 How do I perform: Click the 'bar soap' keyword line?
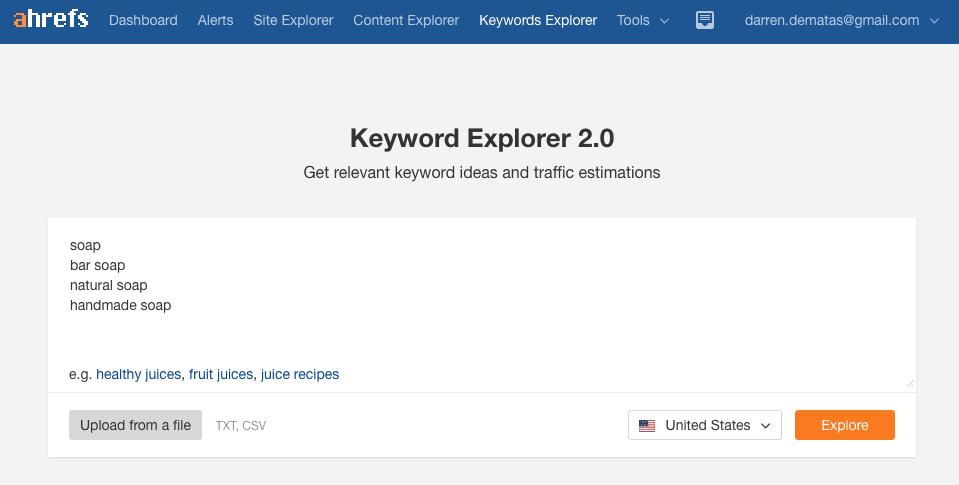pyautogui.click(x=97, y=265)
